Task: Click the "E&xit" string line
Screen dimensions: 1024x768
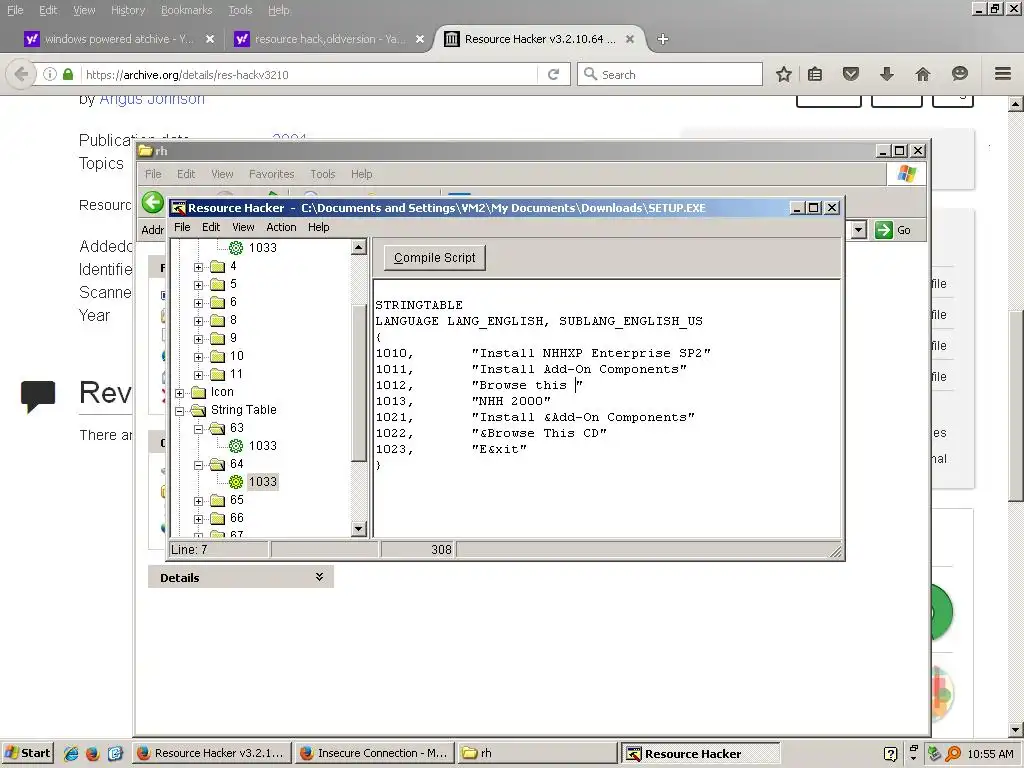Action: click(451, 449)
